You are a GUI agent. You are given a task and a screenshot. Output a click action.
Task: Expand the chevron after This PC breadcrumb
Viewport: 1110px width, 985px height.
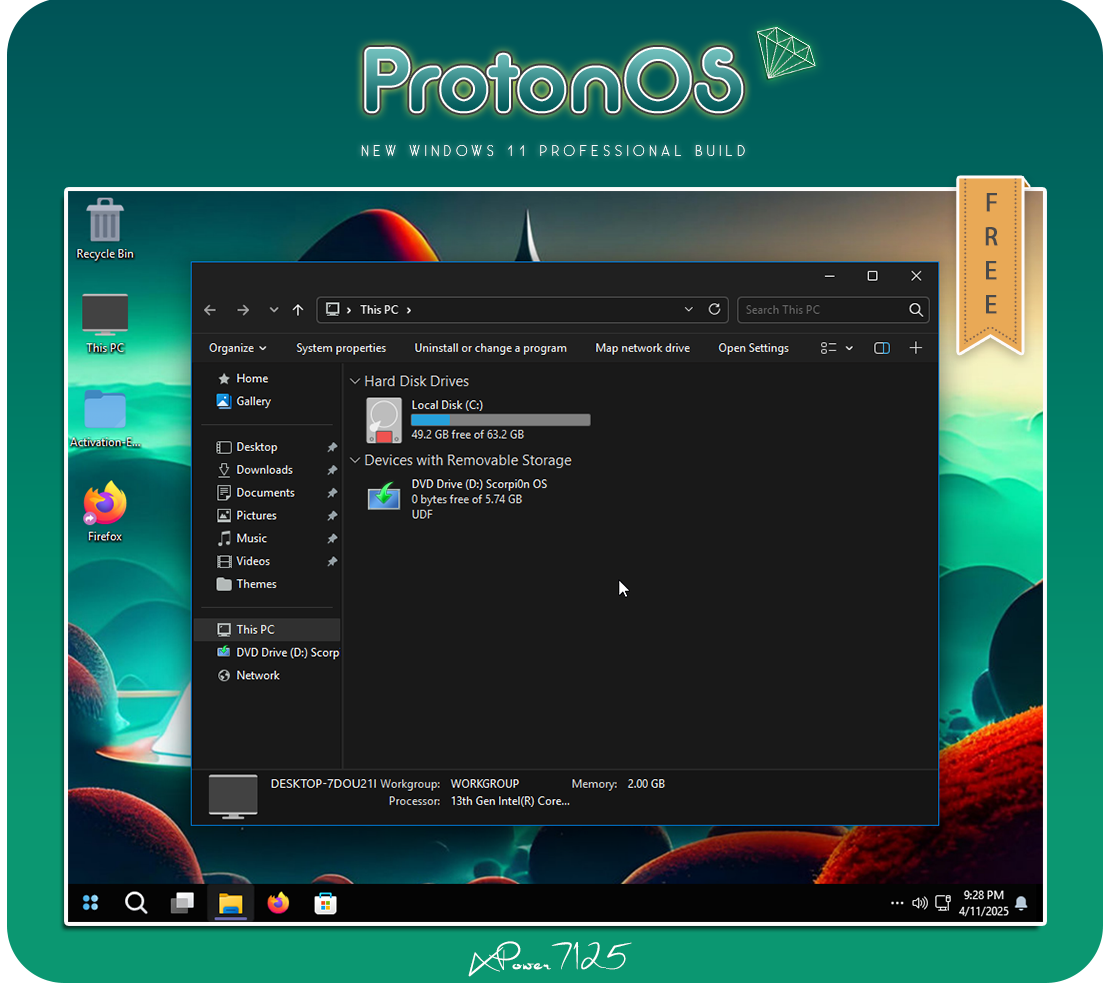(x=408, y=310)
